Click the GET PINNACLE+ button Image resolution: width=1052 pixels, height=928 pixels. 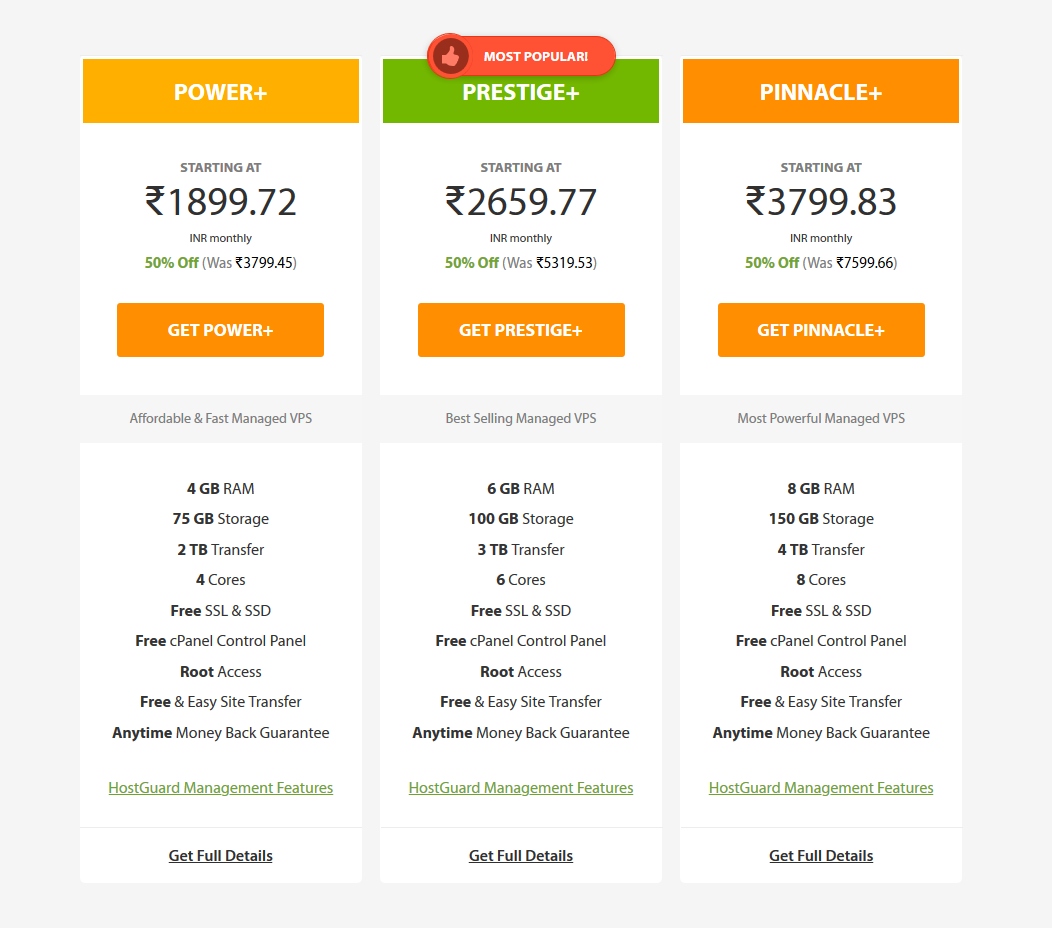[821, 329]
